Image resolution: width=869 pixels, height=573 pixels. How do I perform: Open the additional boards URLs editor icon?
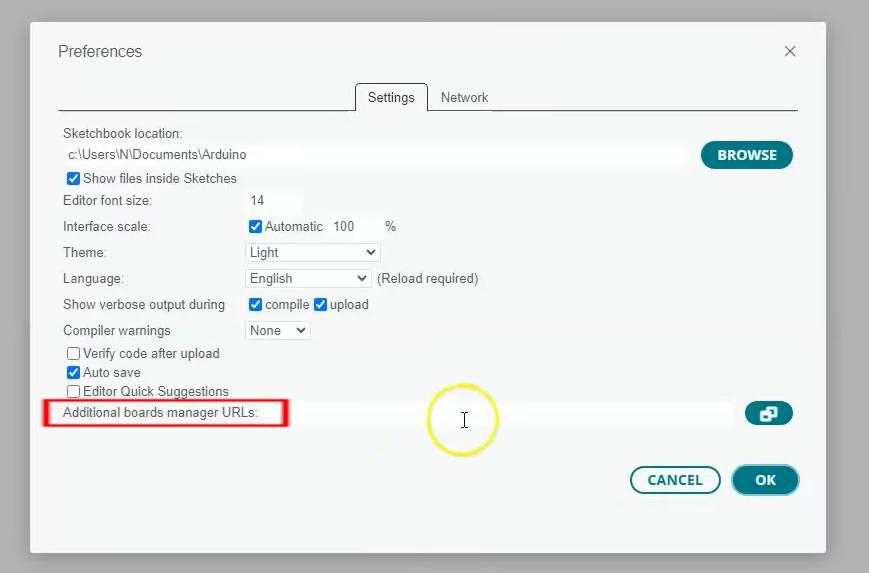769,413
